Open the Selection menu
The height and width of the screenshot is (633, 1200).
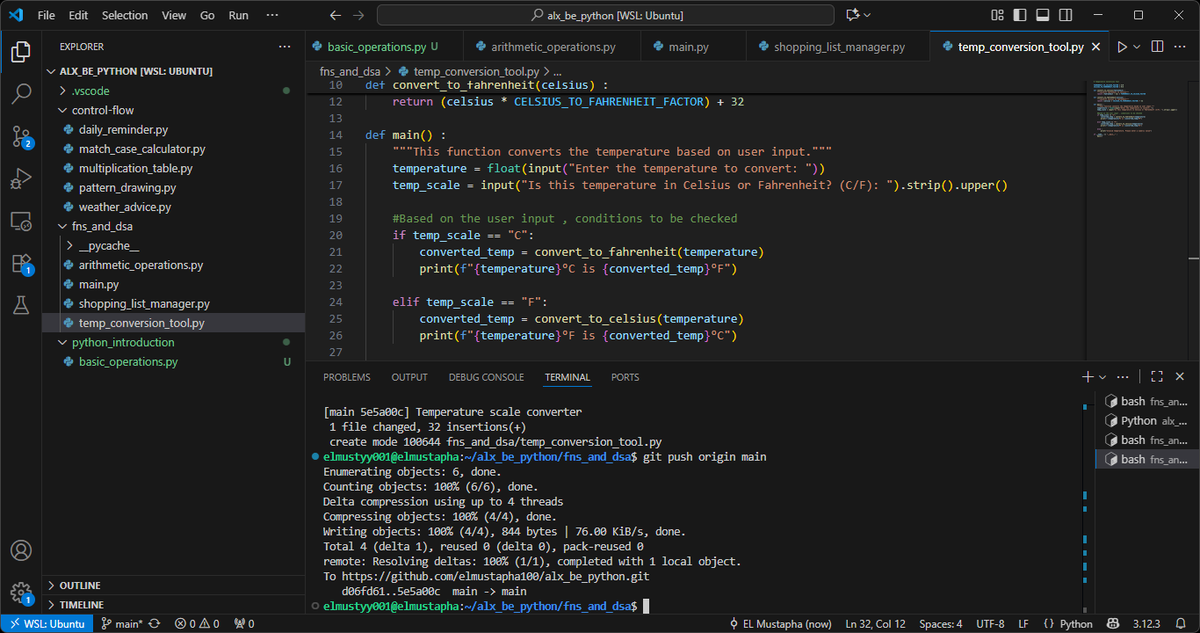coord(124,15)
